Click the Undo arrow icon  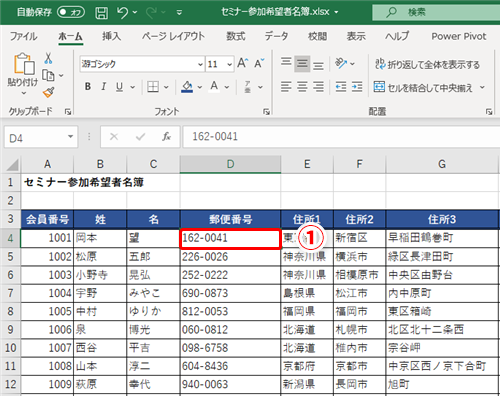122,13
